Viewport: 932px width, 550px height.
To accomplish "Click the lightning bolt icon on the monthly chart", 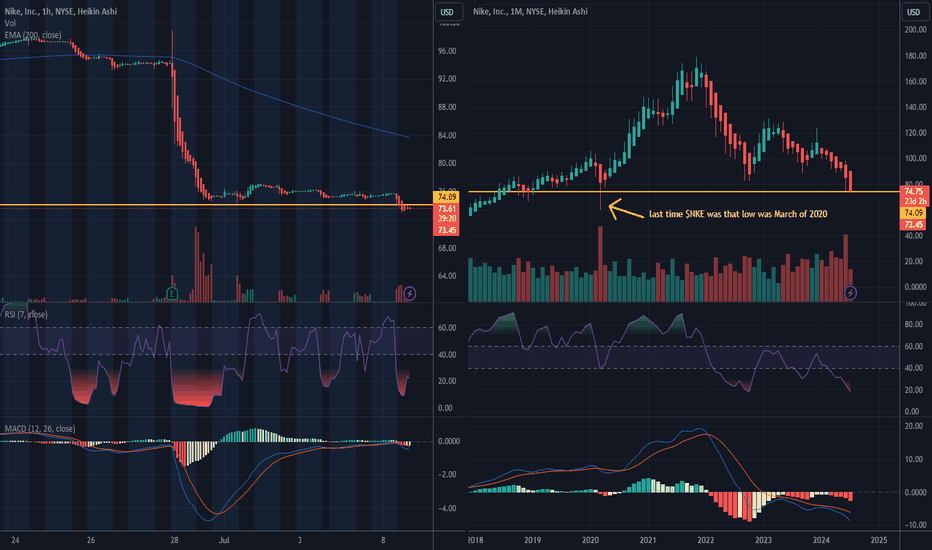I will click(x=851, y=293).
